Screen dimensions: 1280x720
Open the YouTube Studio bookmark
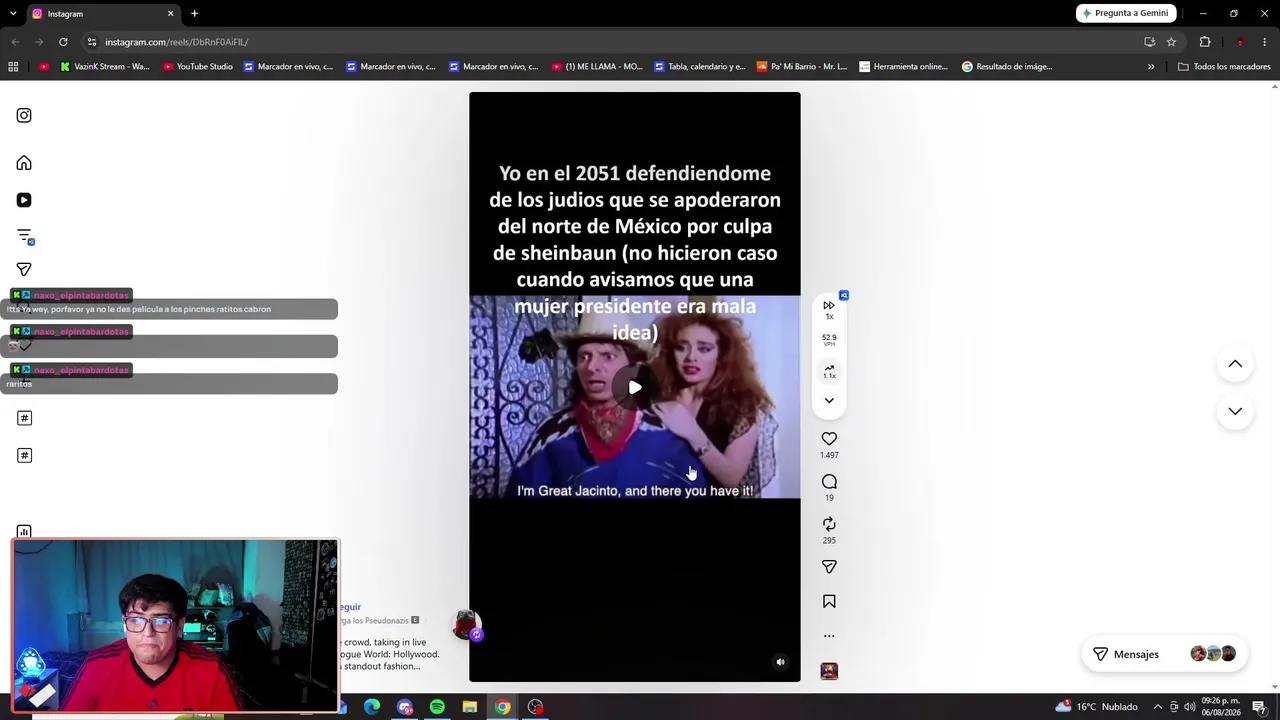point(197,67)
